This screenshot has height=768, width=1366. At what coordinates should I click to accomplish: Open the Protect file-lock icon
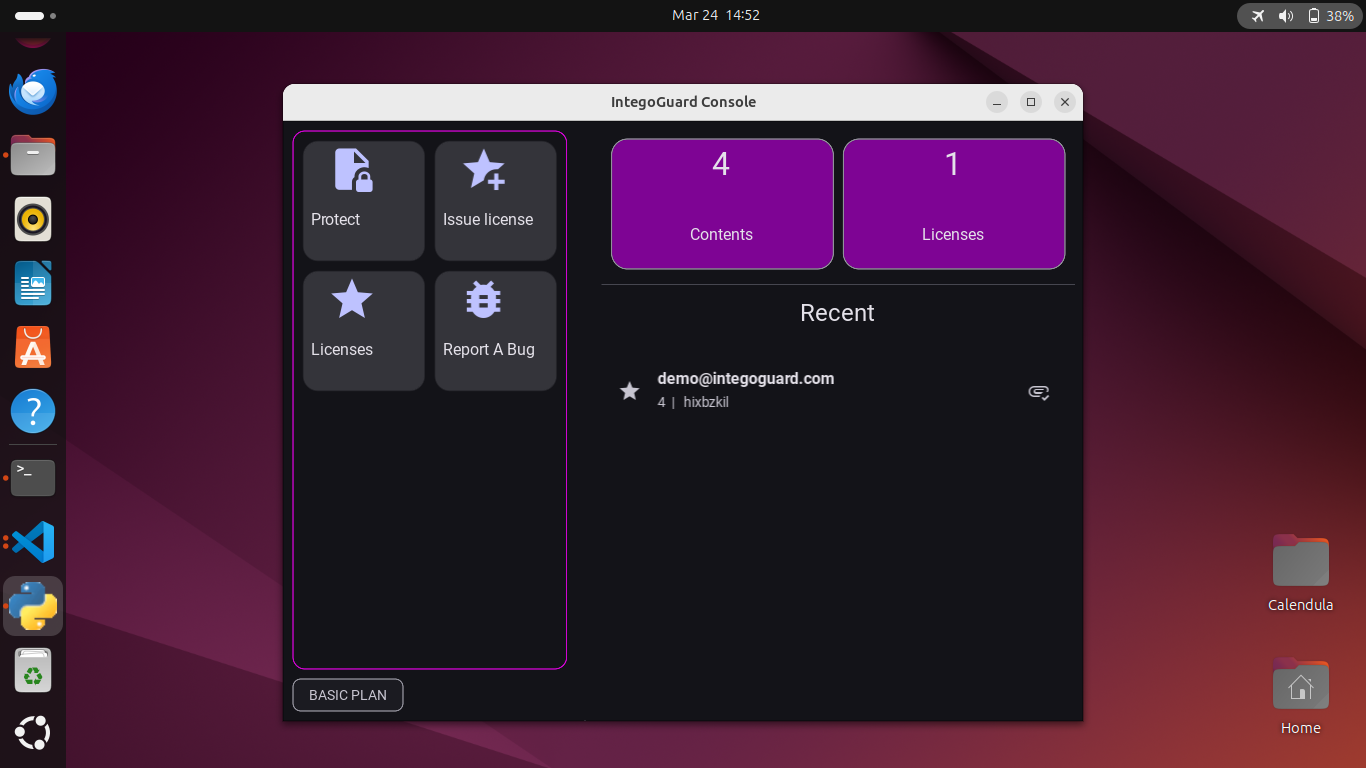[353, 170]
